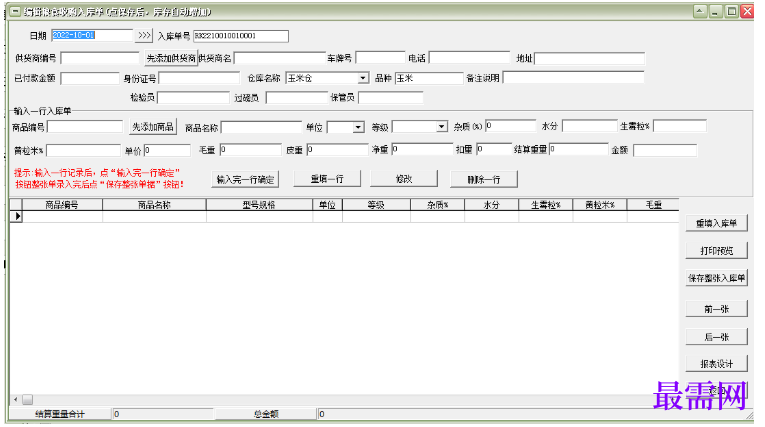Click the 商品名称 input field
This screenshot has height=427, width=765.
[262, 127]
